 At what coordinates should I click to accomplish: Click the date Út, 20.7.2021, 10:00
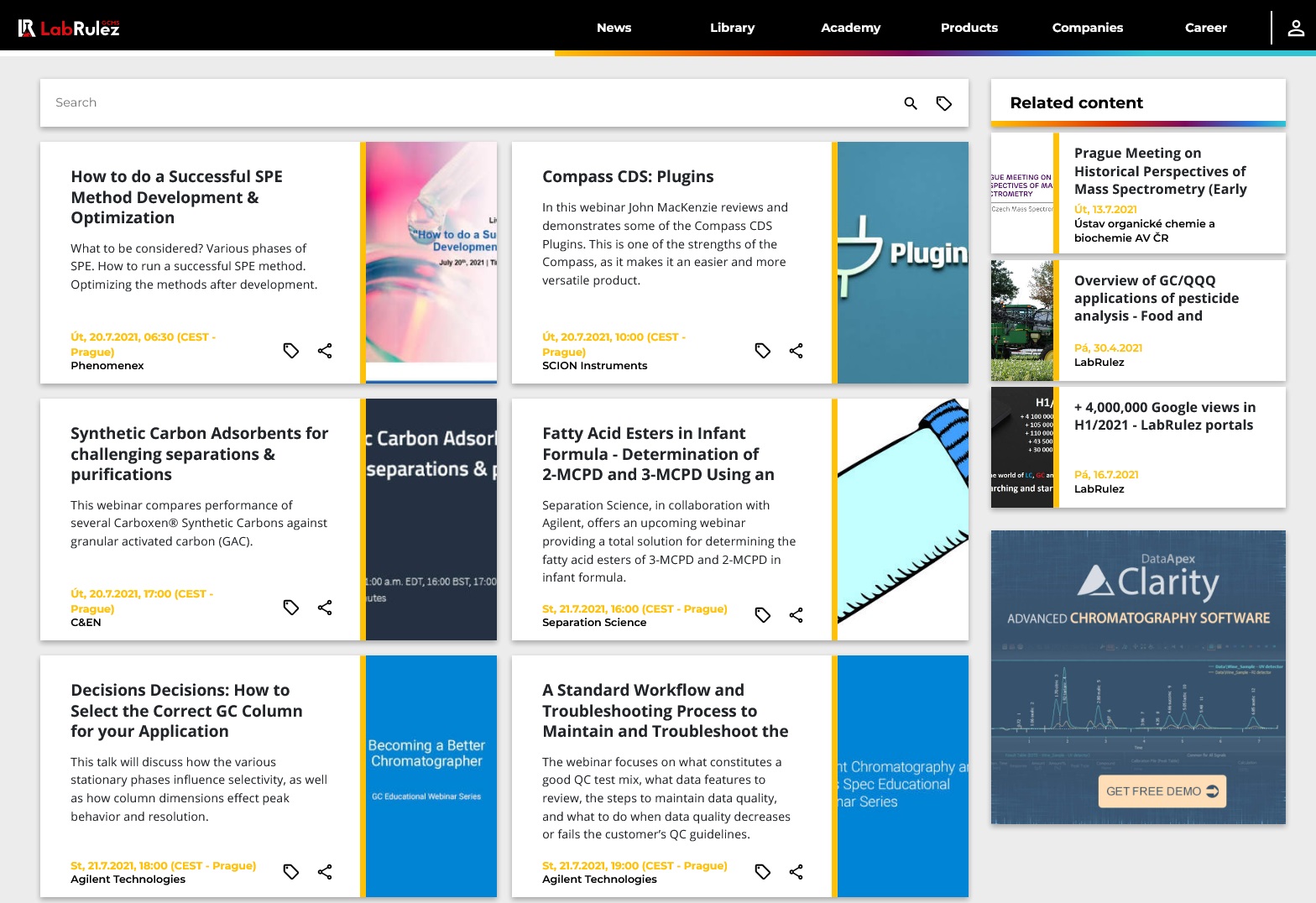614,344
